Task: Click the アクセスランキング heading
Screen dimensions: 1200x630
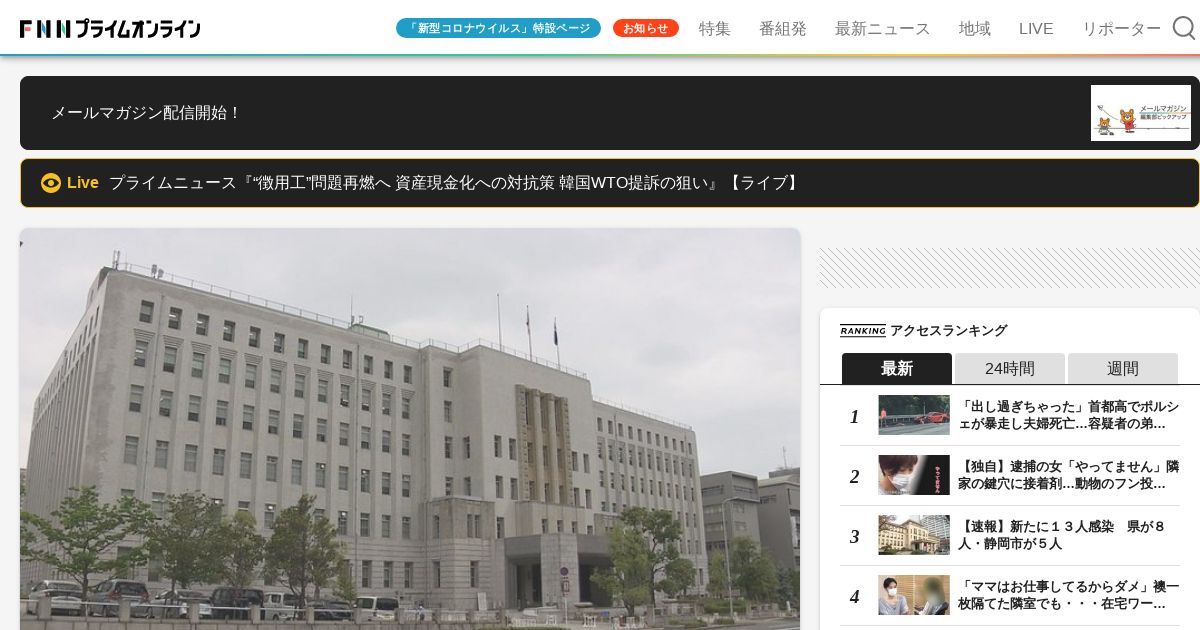Action: pyautogui.click(x=948, y=331)
